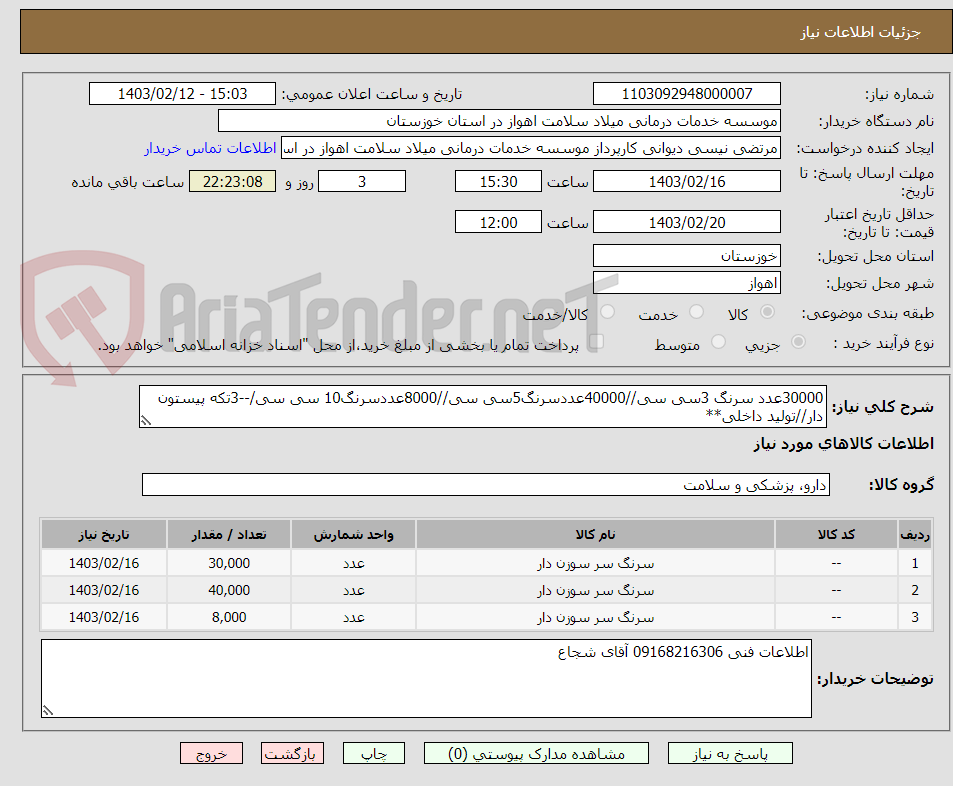Open اطلاعات تماس خریدار link
This screenshot has height=786, width=953.
coord(210,148)
